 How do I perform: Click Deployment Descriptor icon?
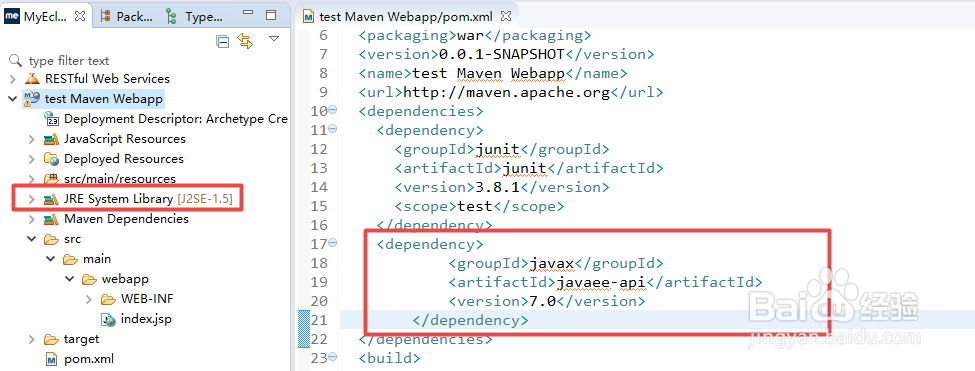point(52,119)
